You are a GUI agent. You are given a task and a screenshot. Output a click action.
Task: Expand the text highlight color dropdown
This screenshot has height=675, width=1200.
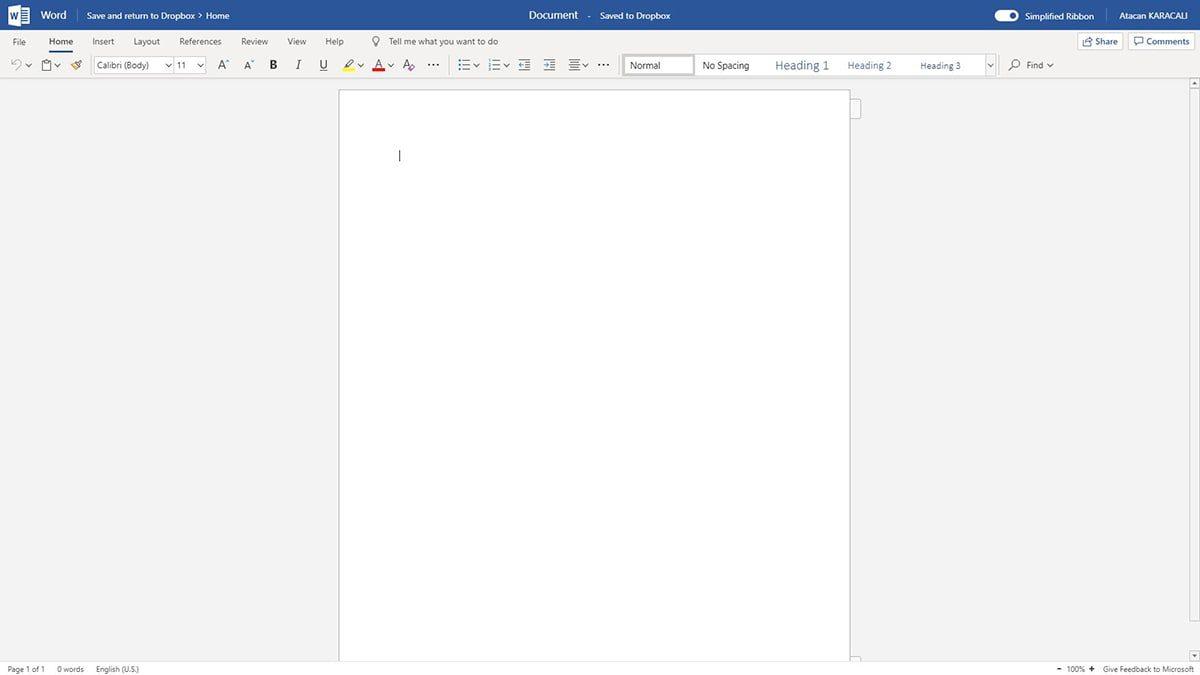tap(360, 64)
